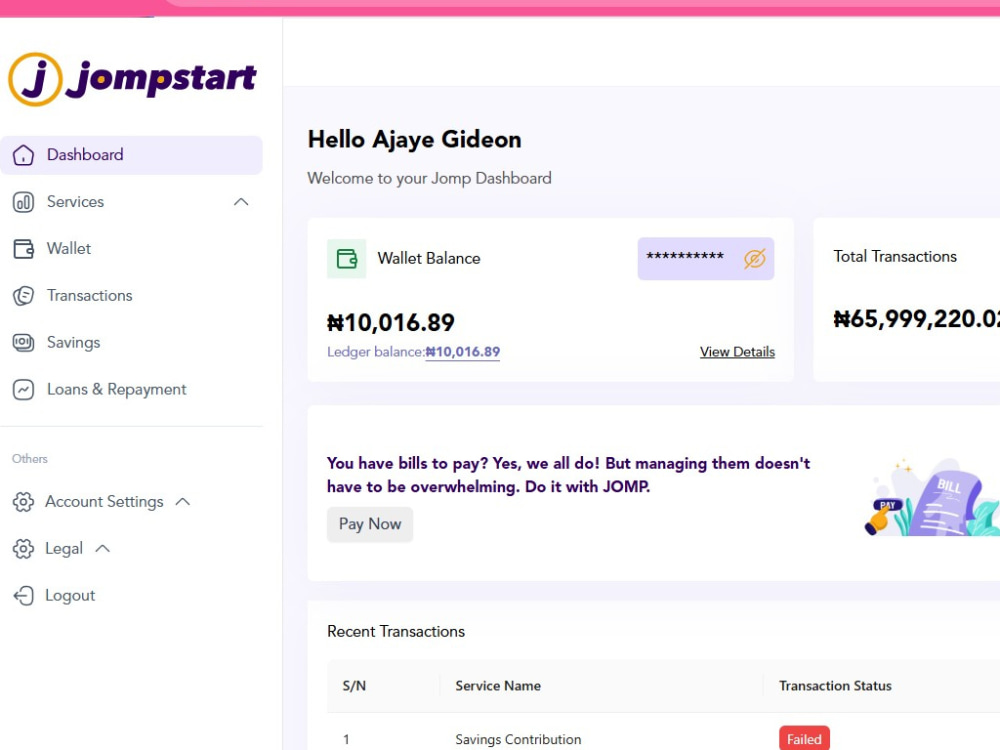Screen dimensions: 1000x750
Task: Open the Dashboard menu item
Action: (131, 155)
